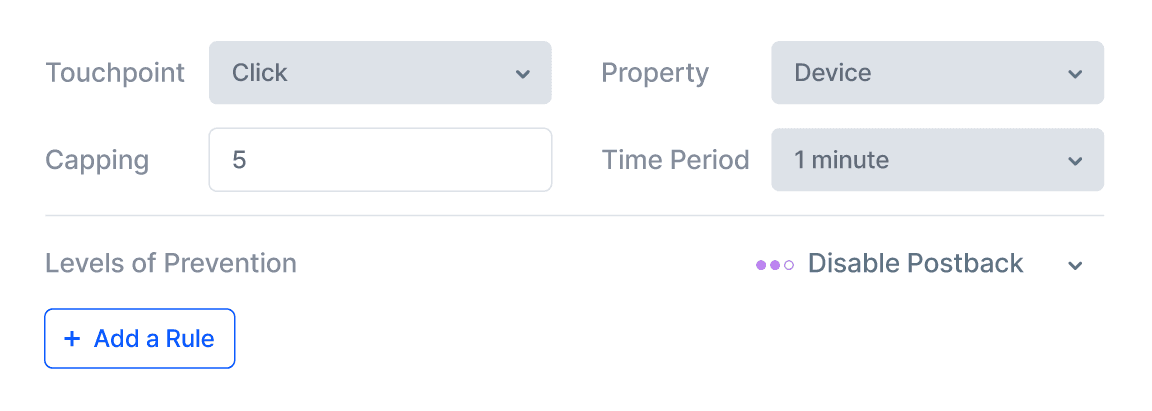The image size is (1152, 411).
Task: Select the Disable Postback text
Action: [915, 264]
